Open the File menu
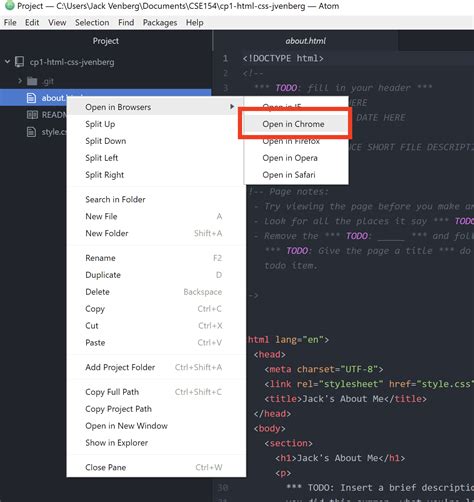The image size is (474, 502). coord(10,22)
